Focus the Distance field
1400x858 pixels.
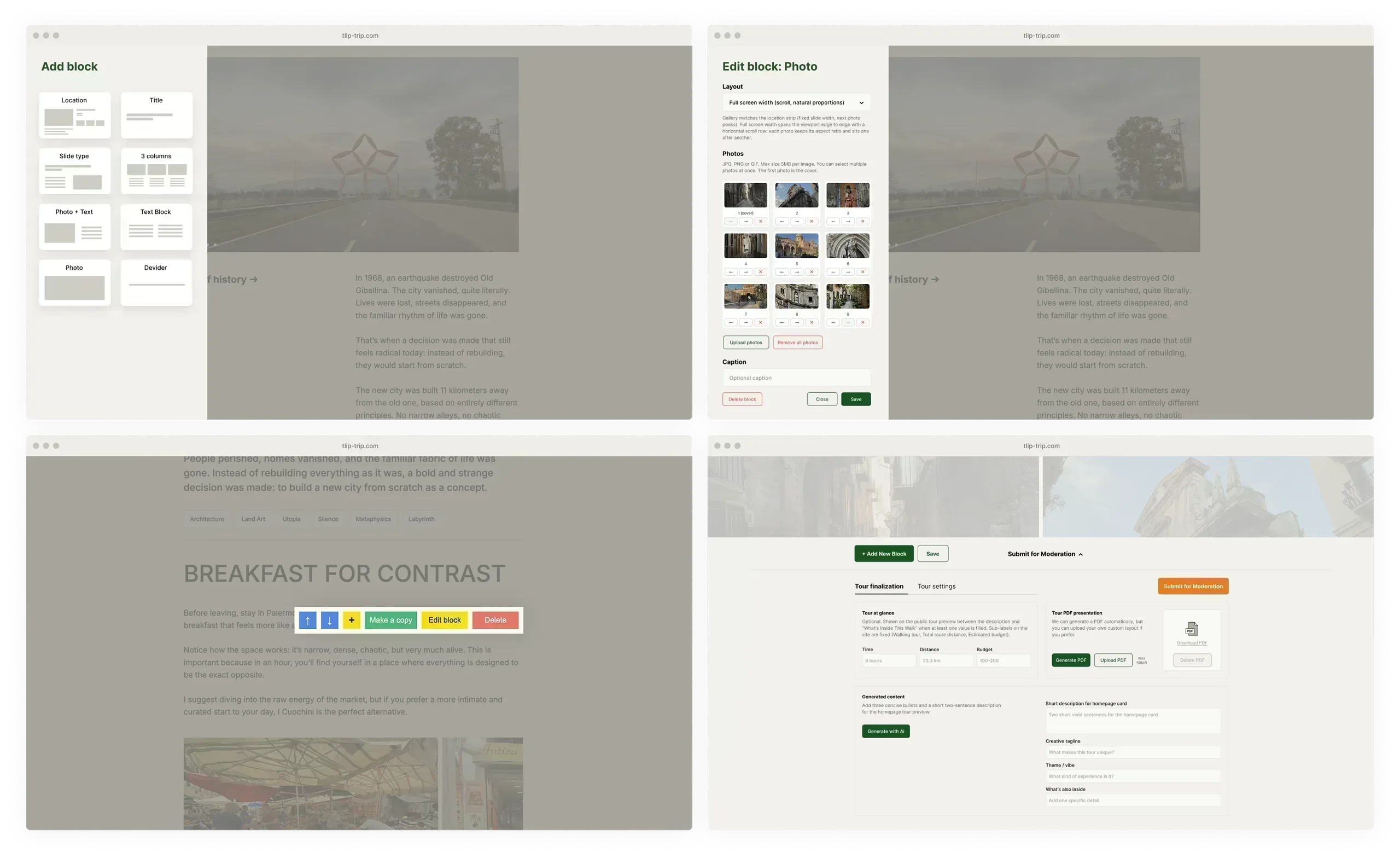click(946, 660)
